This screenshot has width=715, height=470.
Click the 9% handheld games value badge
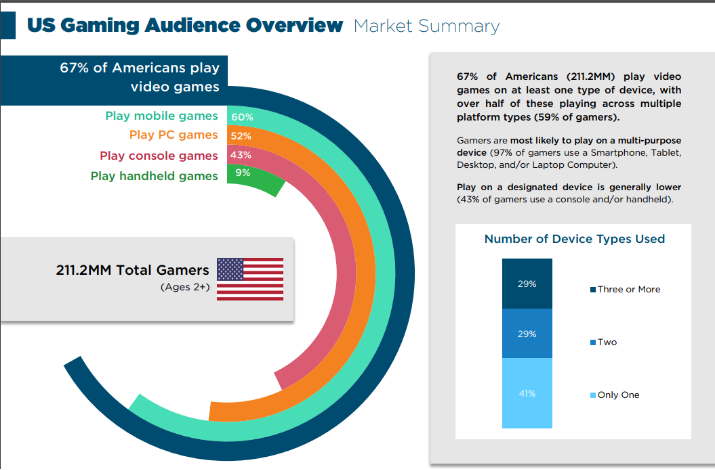pyautogui.click(x=242, y=176)
